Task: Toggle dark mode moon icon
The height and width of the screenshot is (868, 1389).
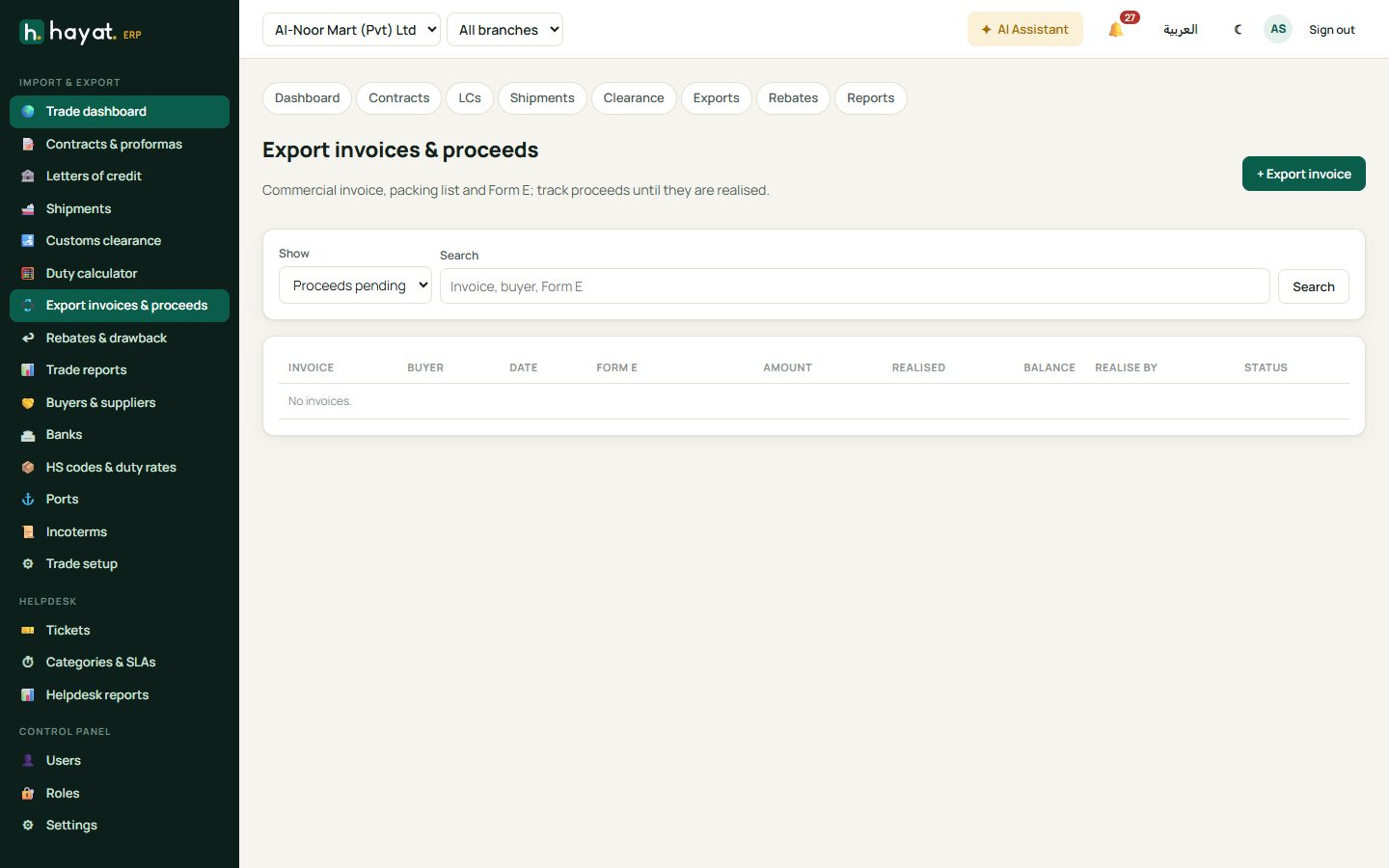Action: pyautogui.click(x=1238, y=29)
